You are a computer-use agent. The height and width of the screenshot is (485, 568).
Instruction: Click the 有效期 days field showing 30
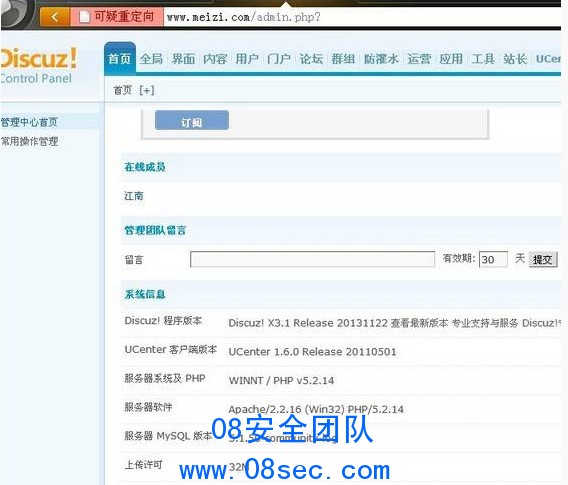coord(493,259)
